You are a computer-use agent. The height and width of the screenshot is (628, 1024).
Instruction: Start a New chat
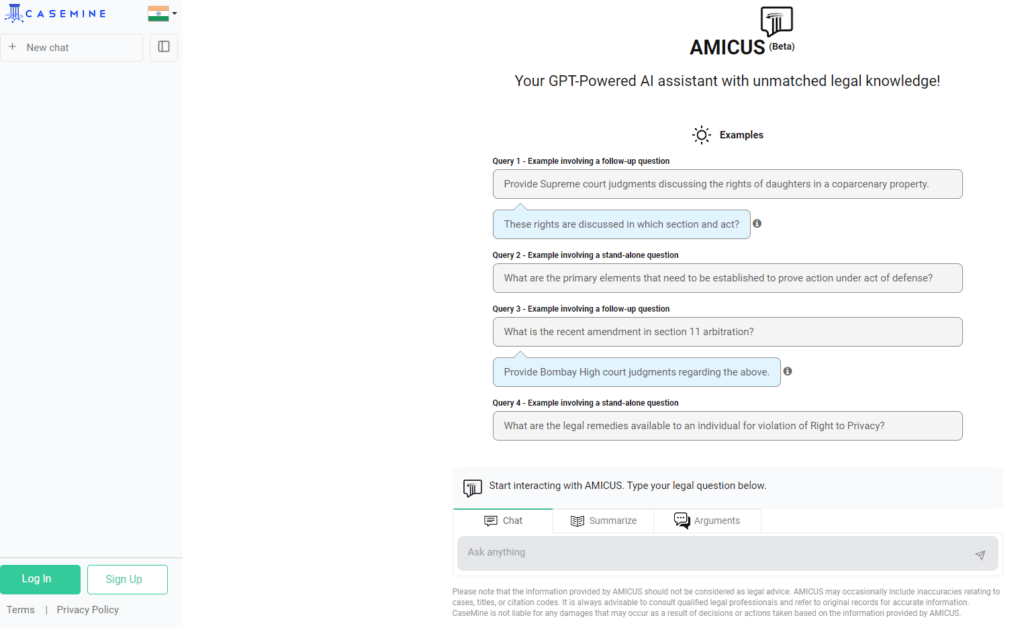(x=72, y=47)
